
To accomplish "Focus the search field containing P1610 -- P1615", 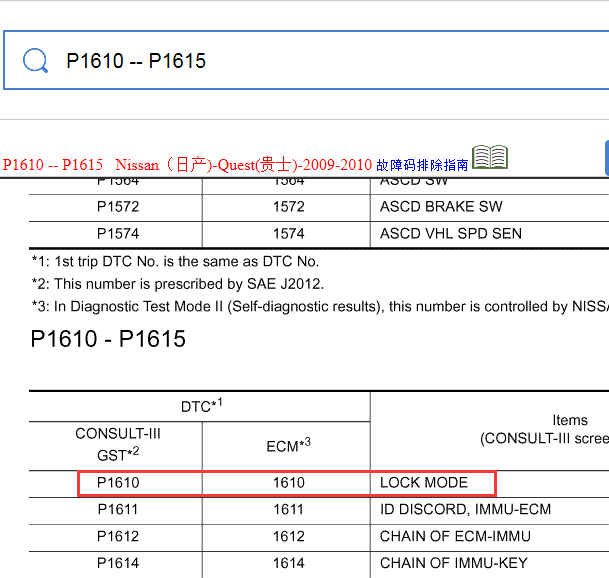I will tap(306, 60).
